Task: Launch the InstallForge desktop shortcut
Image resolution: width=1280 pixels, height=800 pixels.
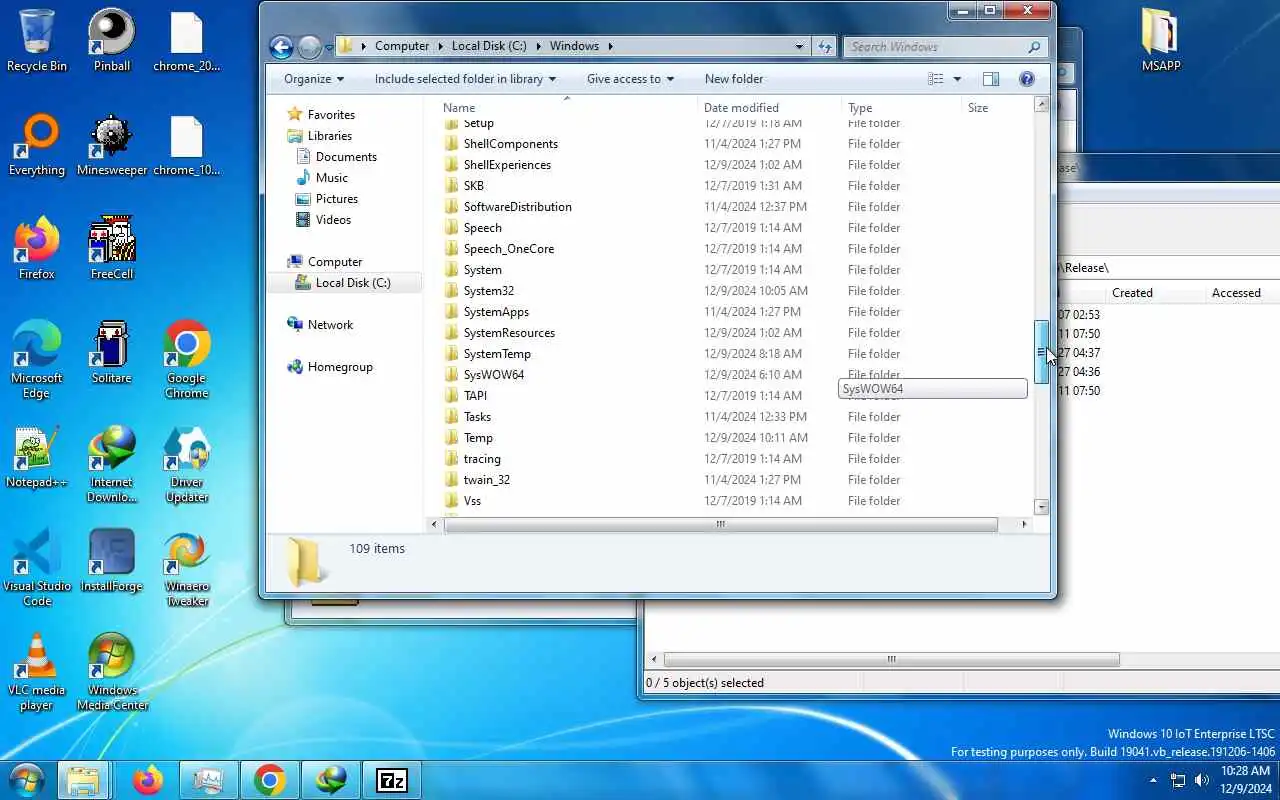Action: tap(111, 561)
